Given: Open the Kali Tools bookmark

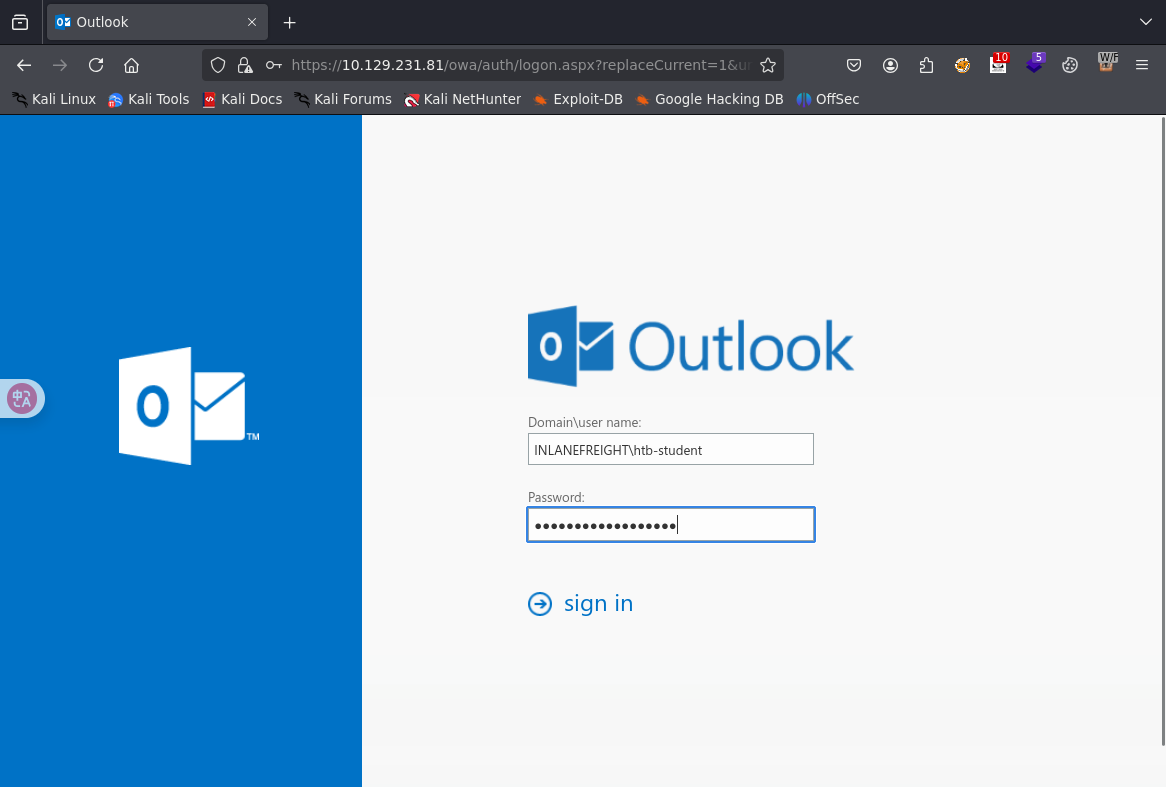Looking at the screenshot, I should [x=149, y=99].
